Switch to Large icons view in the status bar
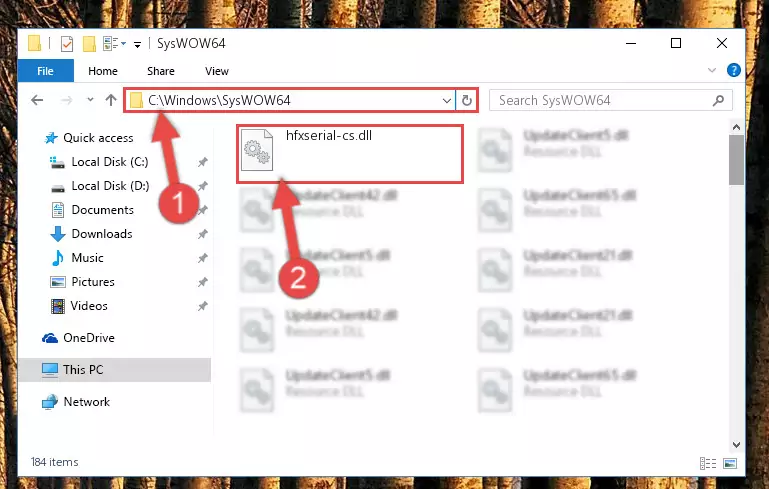The image size is (769, 489). click(730, 463)
